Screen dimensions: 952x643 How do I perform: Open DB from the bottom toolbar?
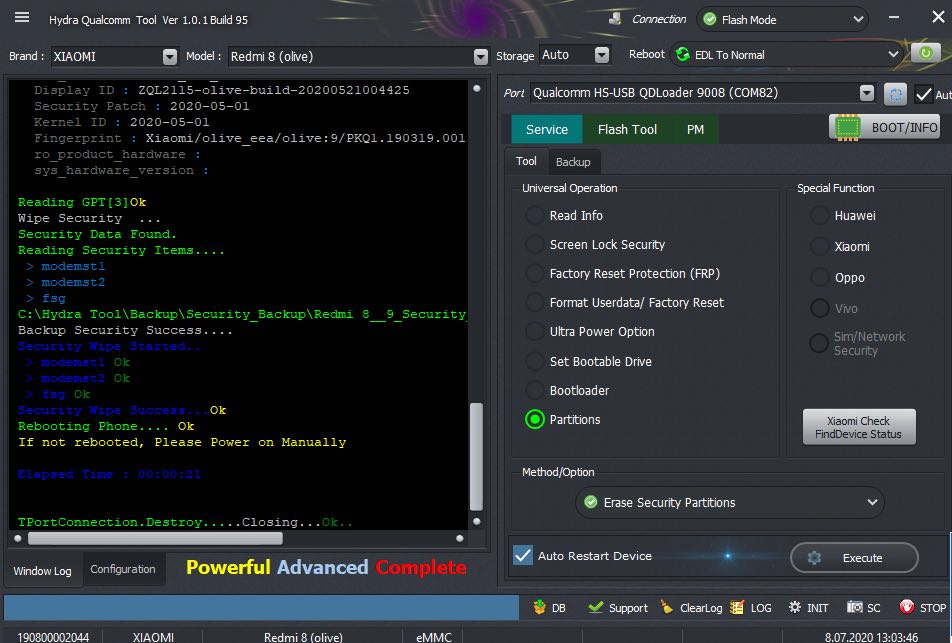coord(549,608)
